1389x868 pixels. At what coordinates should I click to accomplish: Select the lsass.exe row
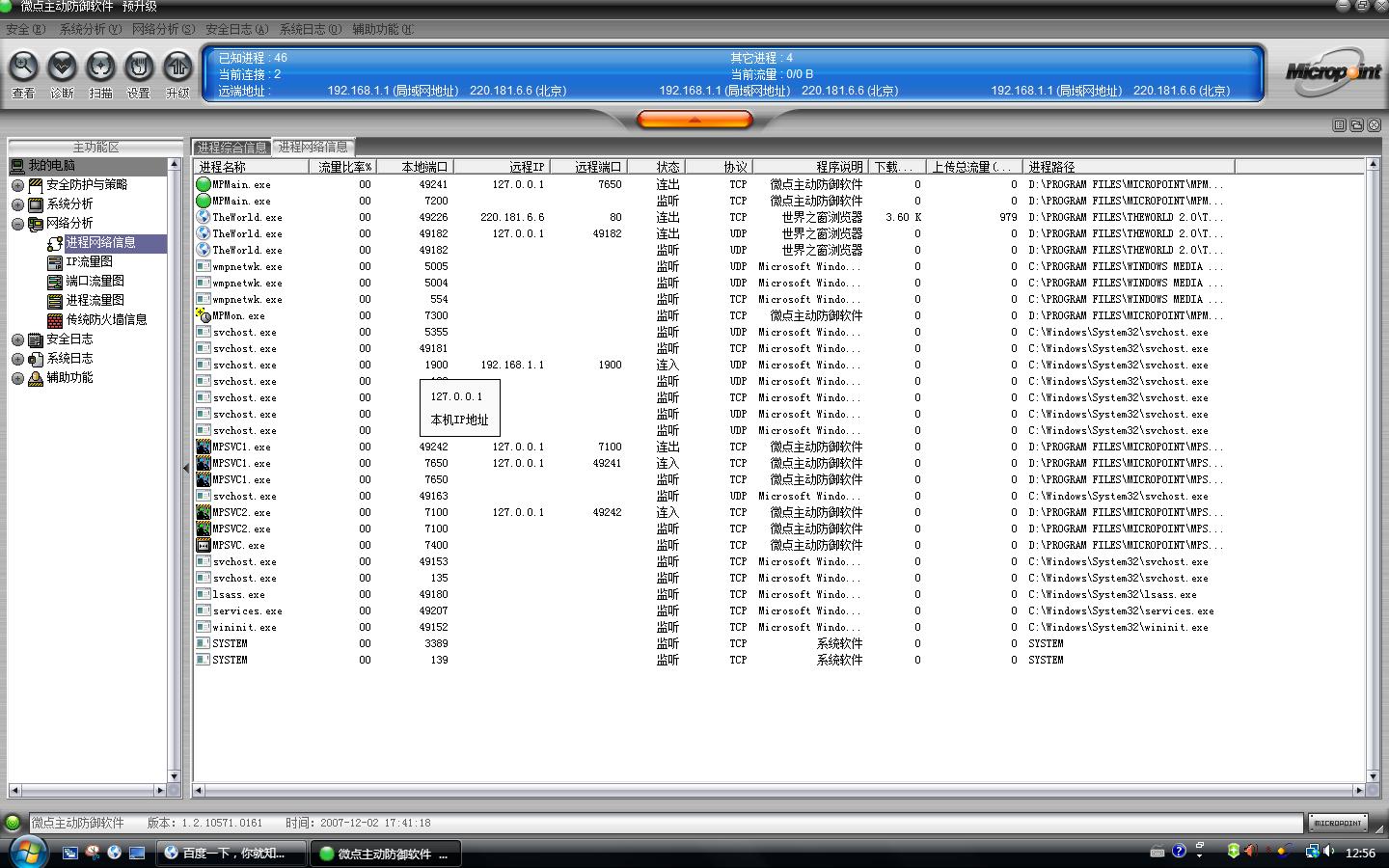tap(714, 594)
